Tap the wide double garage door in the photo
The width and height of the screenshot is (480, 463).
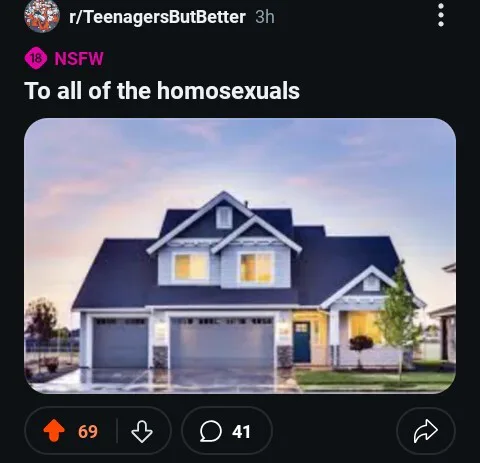pos(222,342)
